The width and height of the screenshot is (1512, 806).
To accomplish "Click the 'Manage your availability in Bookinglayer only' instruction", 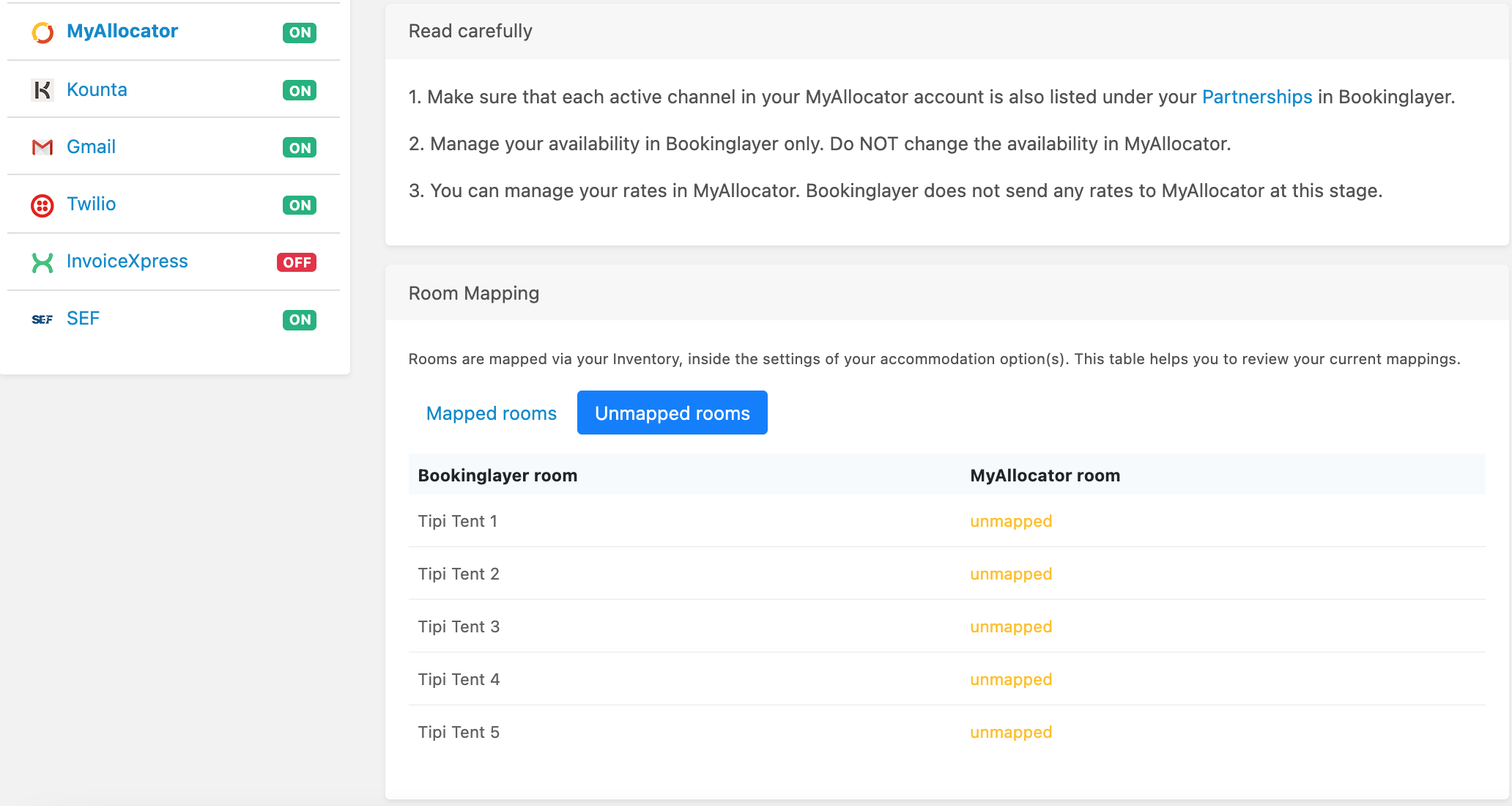I will tap(820, 144).
